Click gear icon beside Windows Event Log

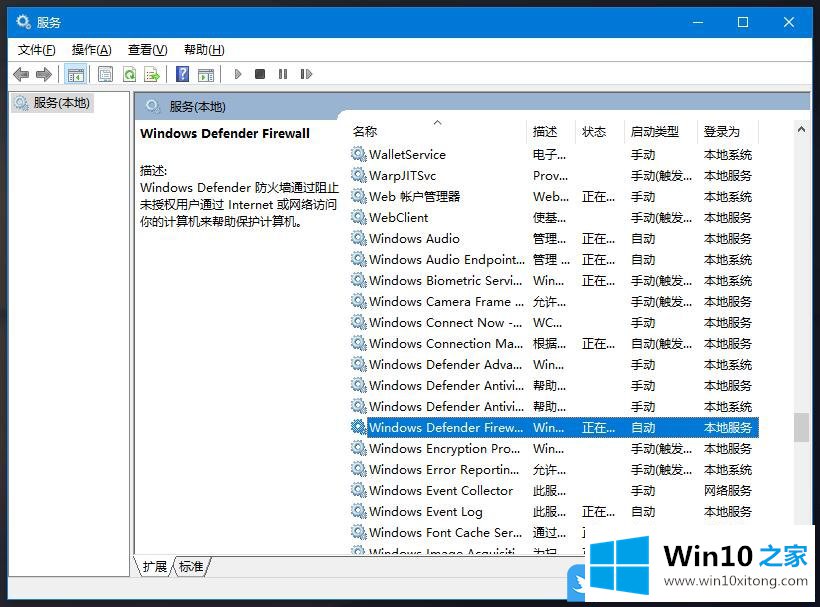click(359, 511)
